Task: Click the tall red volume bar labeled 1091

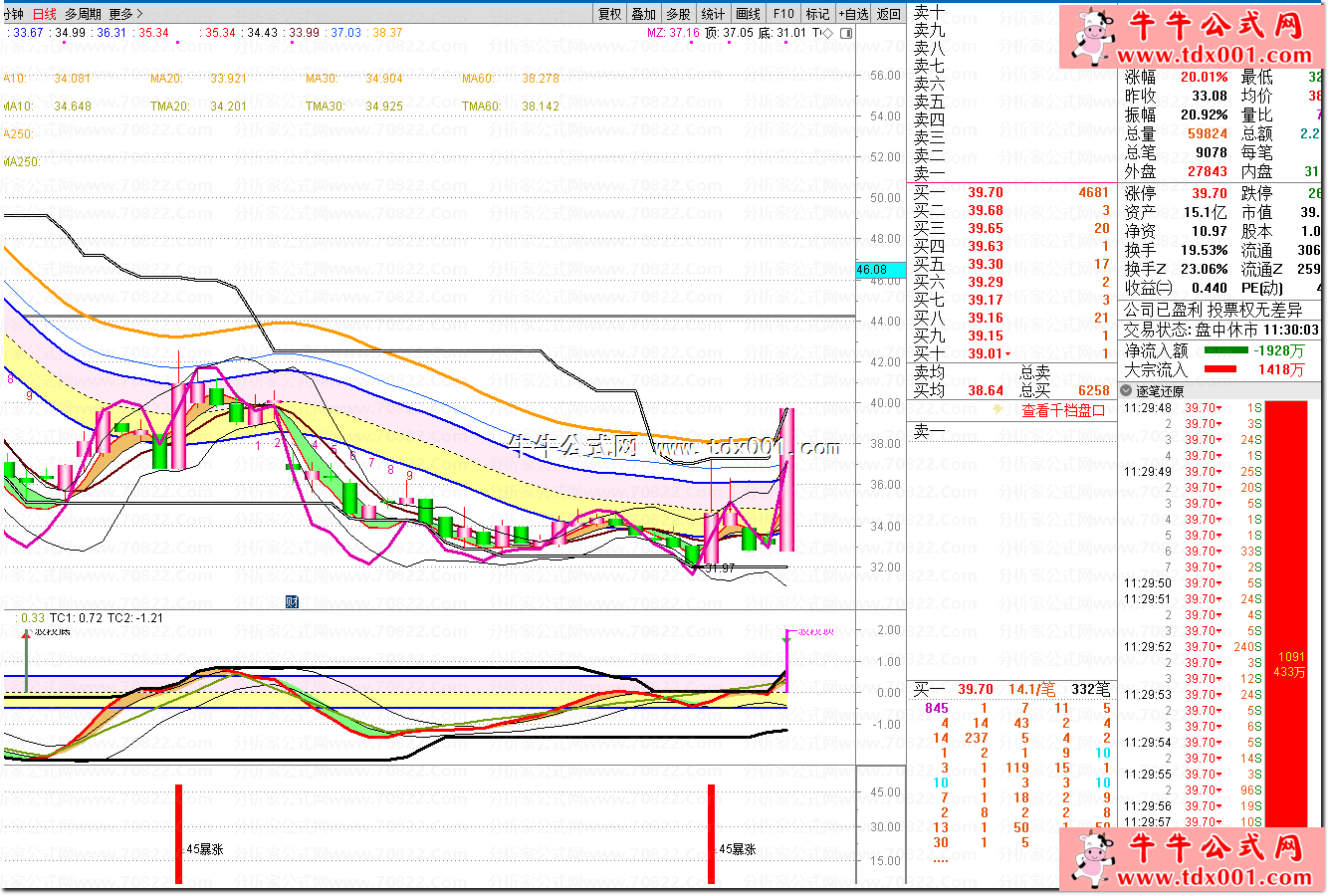Action: tap(1286, 613)
